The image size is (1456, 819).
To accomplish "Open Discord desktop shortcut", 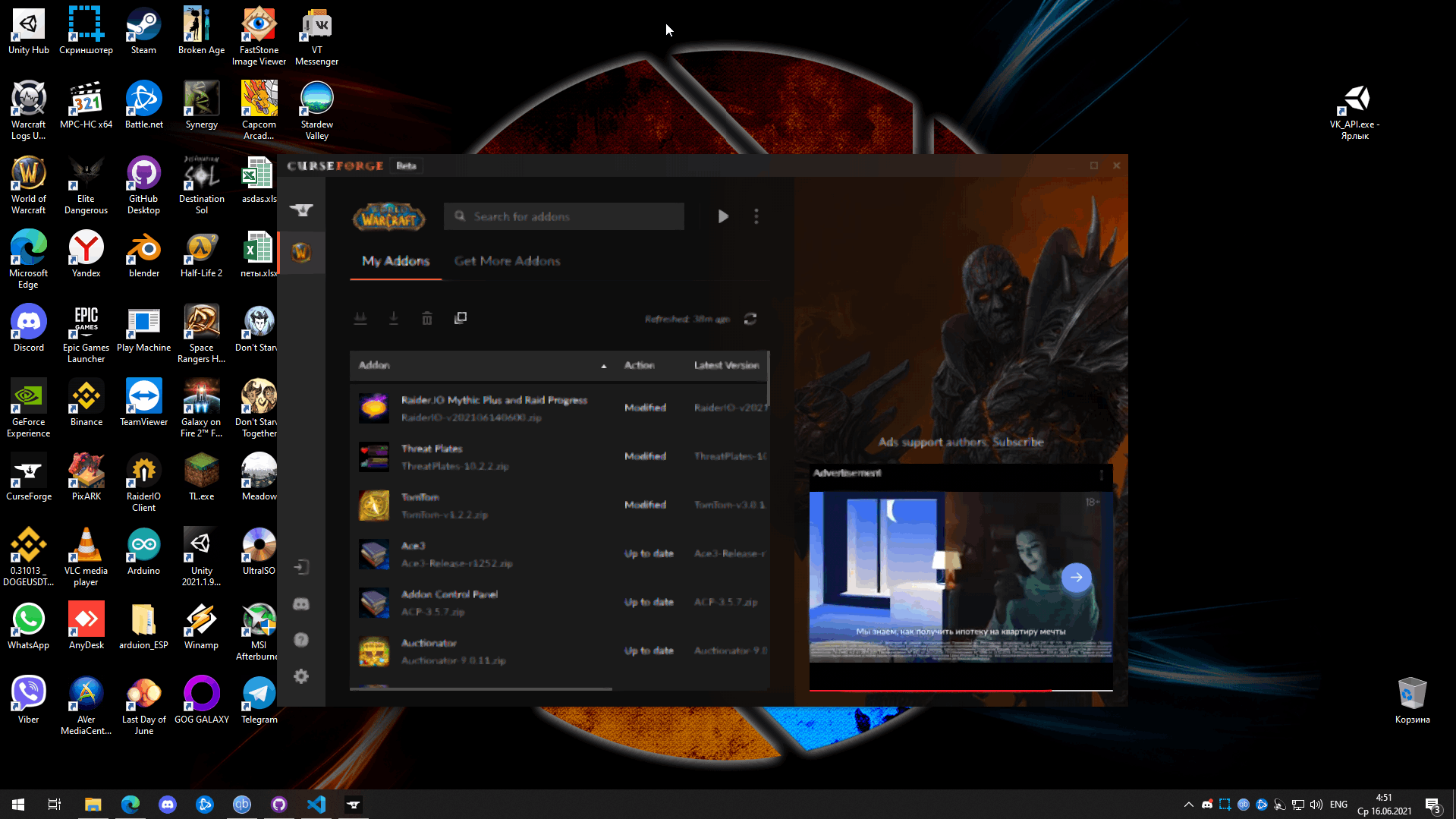I will pyautogui.click(x=29, y=329).
